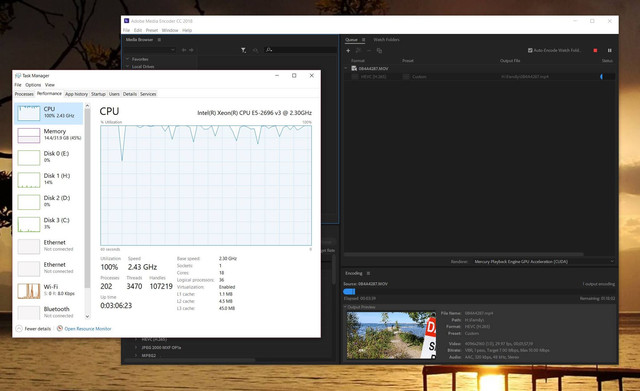Viewport: 640px width, 391px height.
Task: Click the Task Manager title bar icon
Action: [18, 76]
